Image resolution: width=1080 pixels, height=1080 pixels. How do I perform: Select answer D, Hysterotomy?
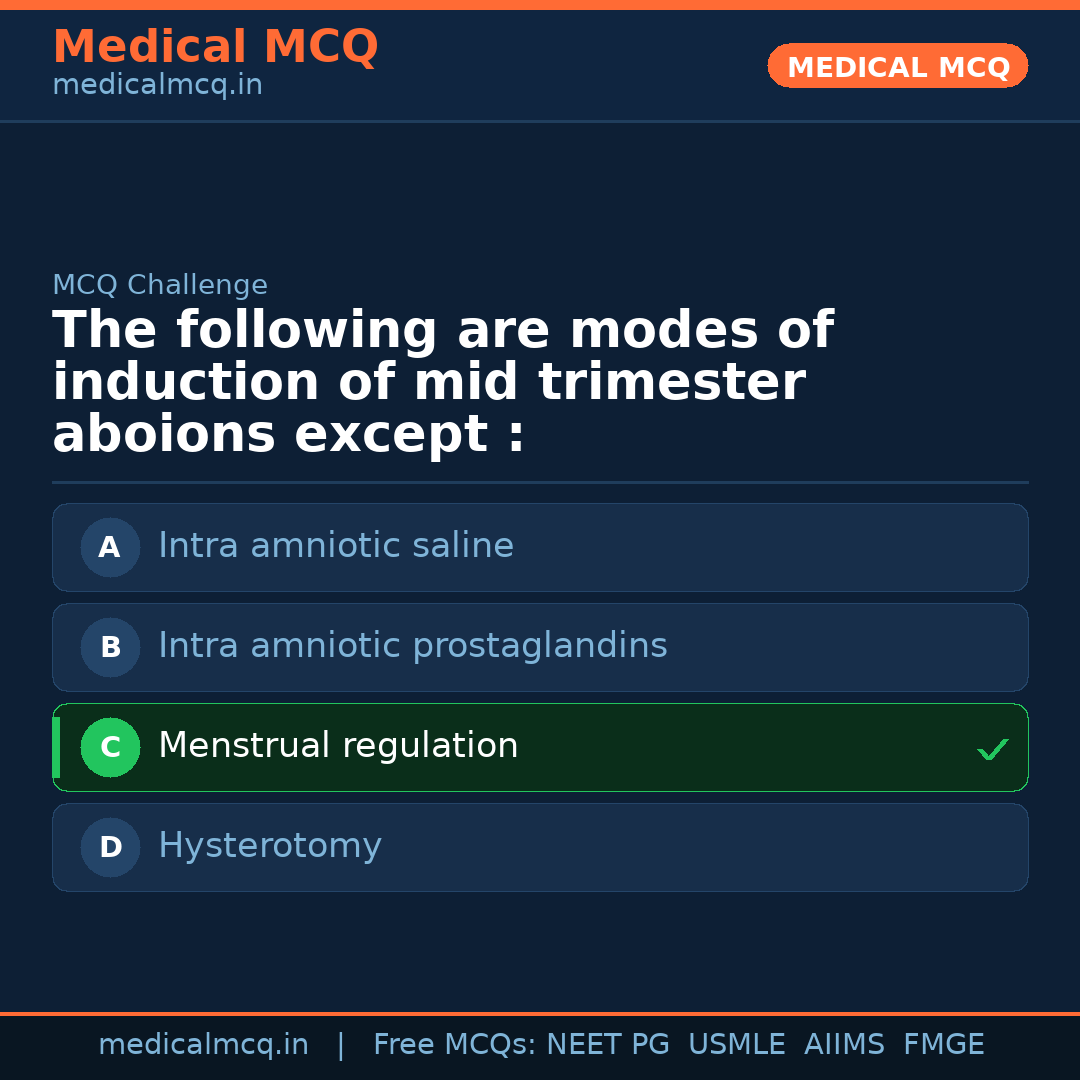pyautogui.click(x=540, y=847)
